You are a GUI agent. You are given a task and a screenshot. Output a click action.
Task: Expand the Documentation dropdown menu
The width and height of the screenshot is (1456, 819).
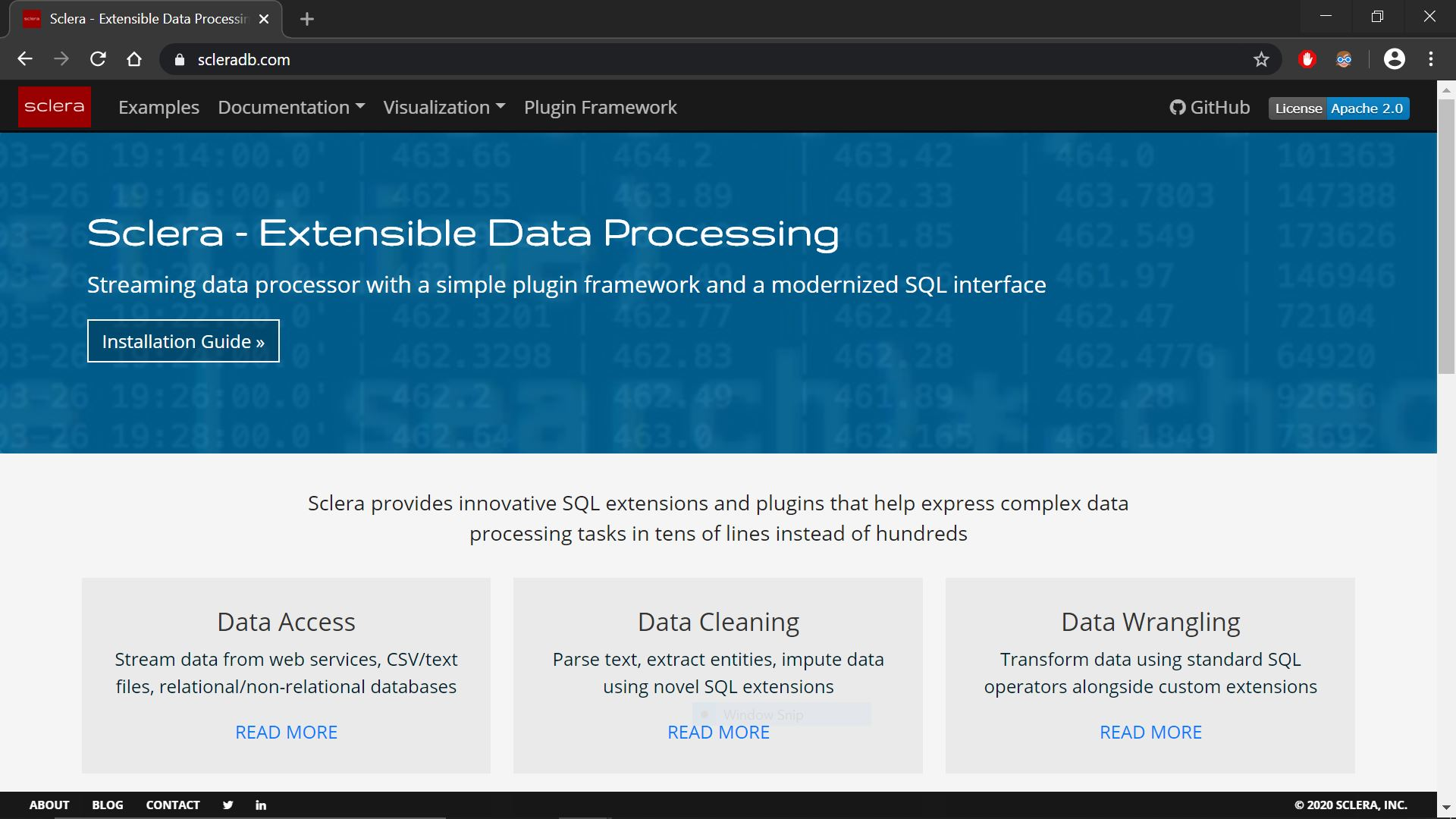click(291, 108)
